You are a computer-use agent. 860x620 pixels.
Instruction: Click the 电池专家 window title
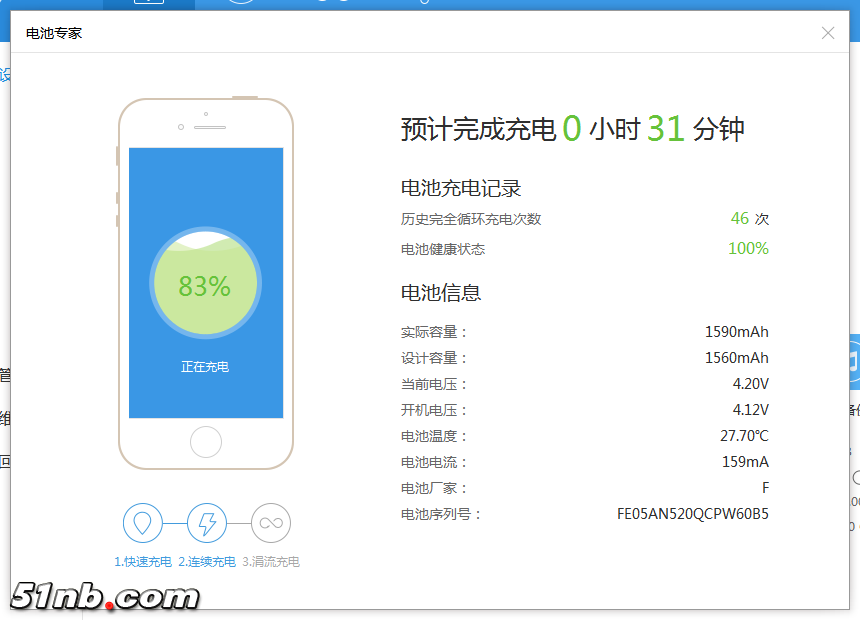(54, 33)
